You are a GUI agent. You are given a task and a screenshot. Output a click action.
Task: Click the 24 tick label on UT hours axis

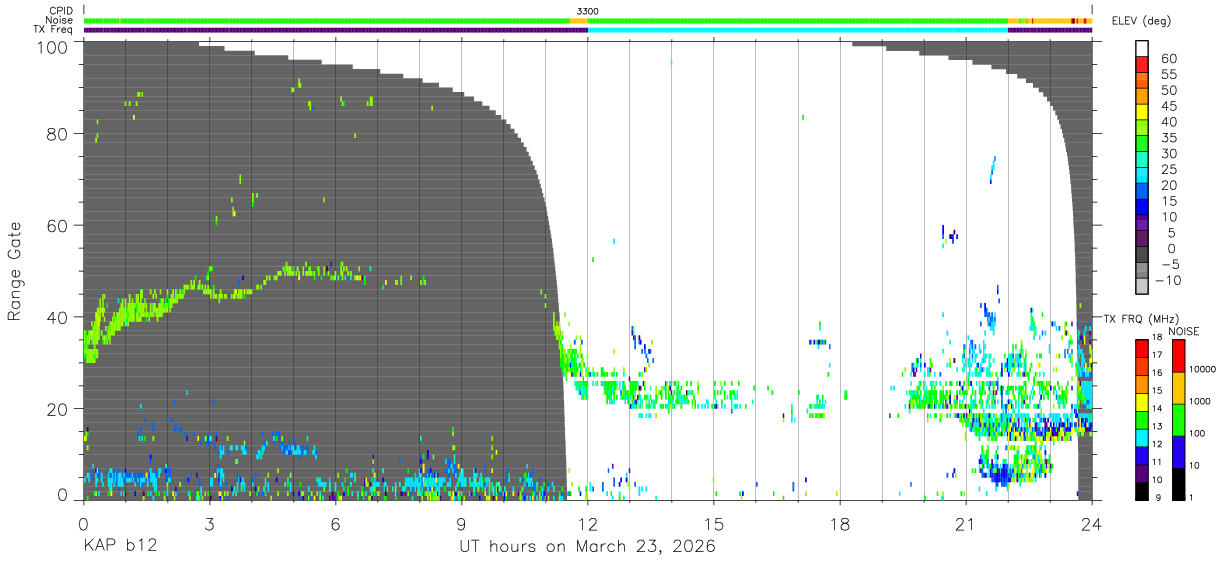click(x=1091, y=523)
